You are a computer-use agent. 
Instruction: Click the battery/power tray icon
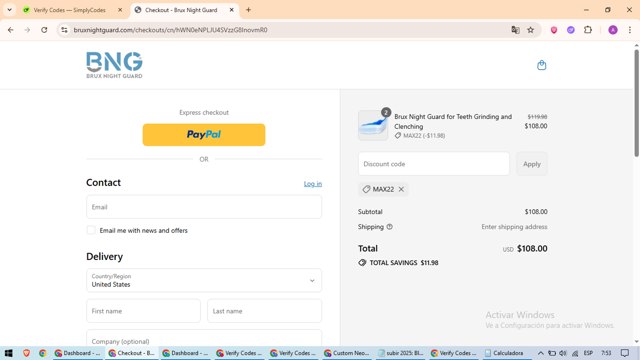tap(552, 353)
